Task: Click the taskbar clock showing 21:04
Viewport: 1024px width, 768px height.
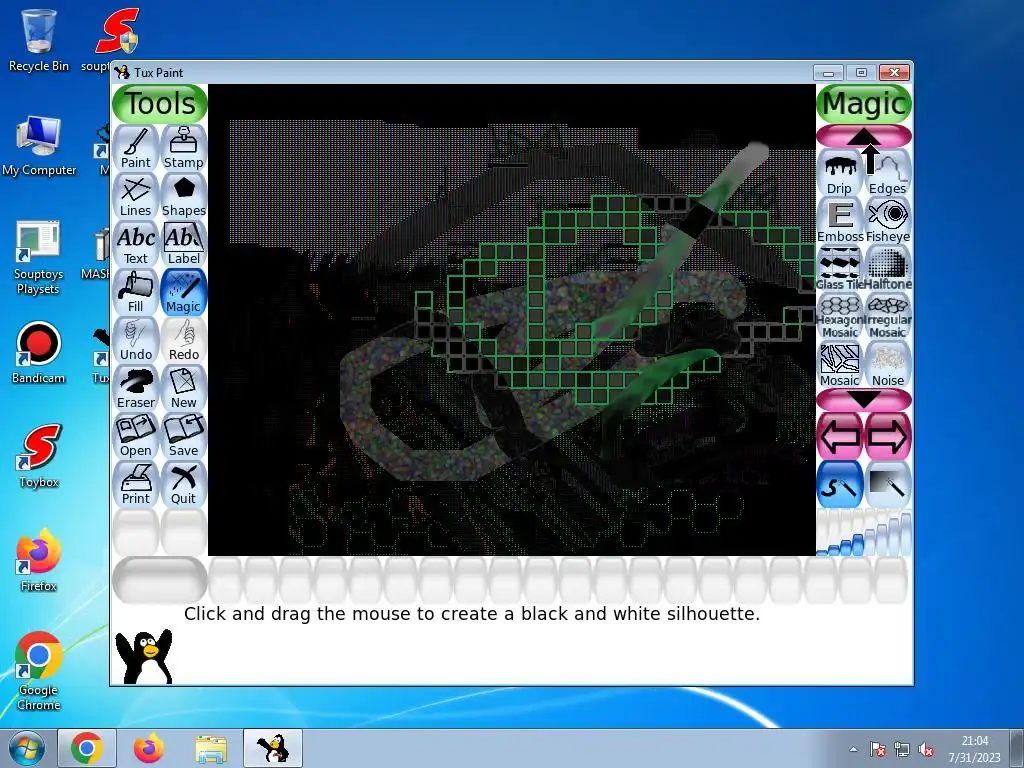Action: coord(974,749)
